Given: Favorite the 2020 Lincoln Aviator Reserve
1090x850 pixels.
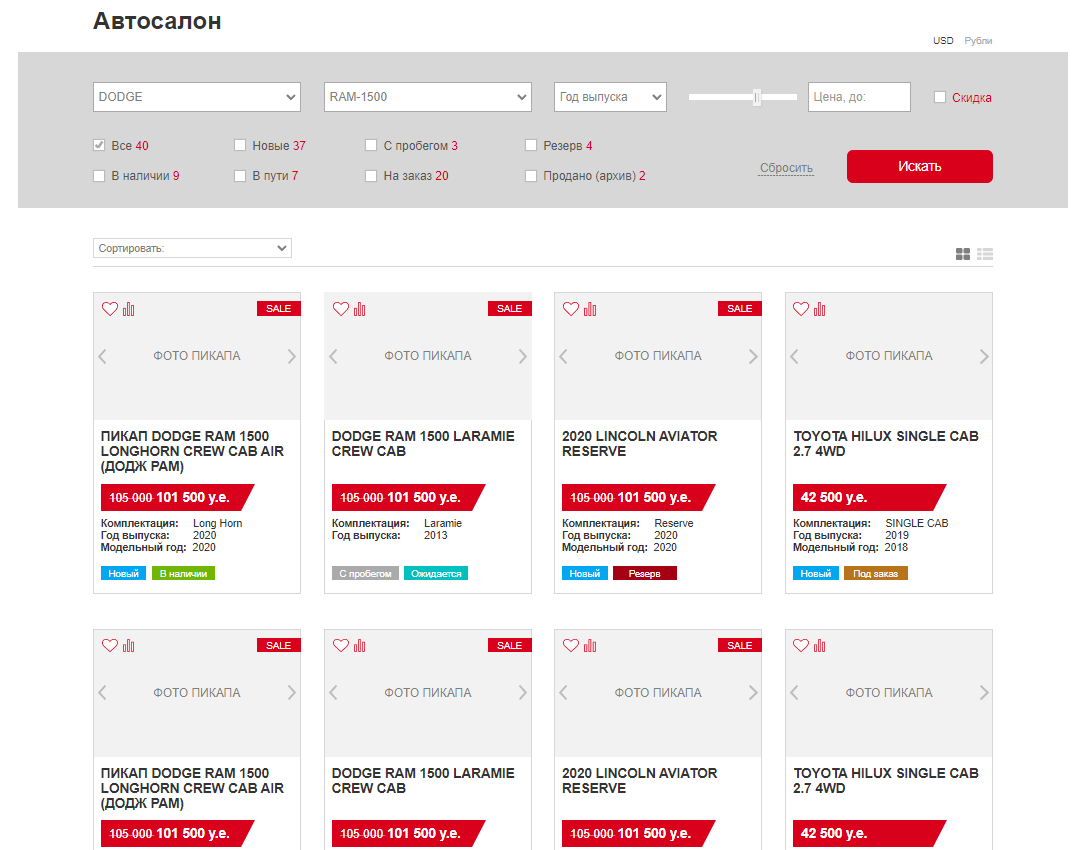Looking at the screenshot, I should point(571,309).
